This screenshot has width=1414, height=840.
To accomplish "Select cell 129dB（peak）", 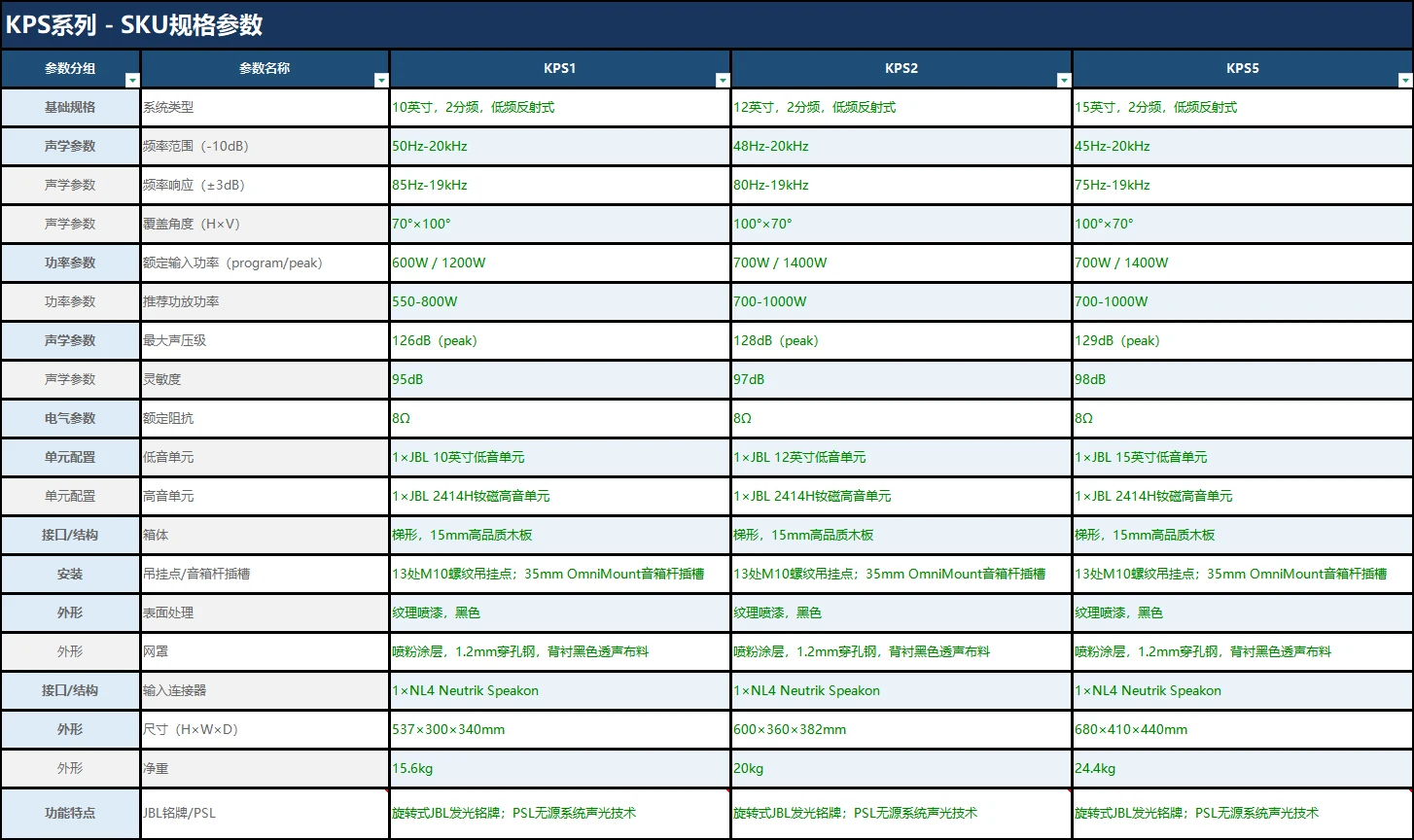I will [1243, 341].
